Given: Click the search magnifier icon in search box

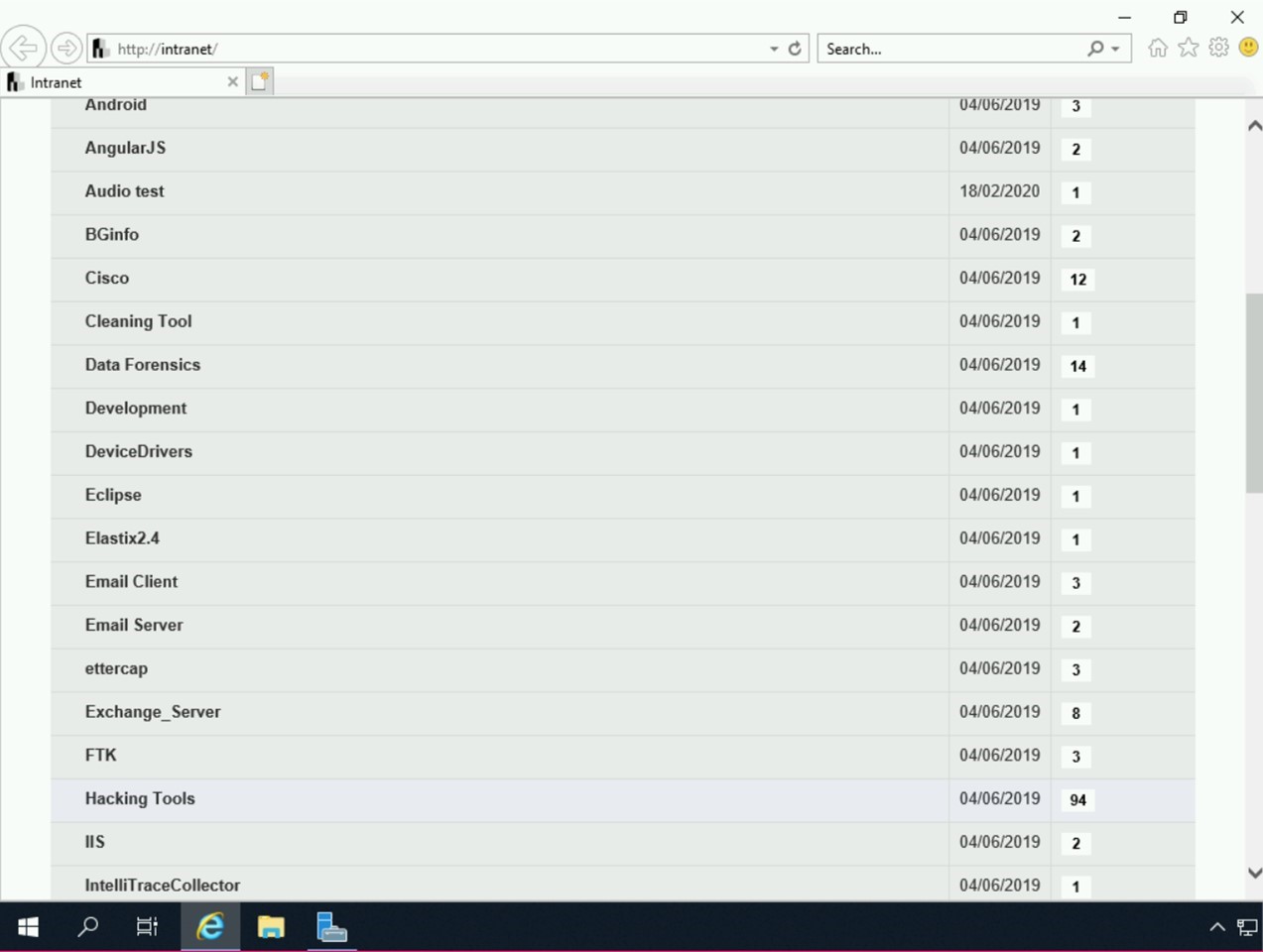Looking at the screenshot, I should click(x=1095, y=49).
